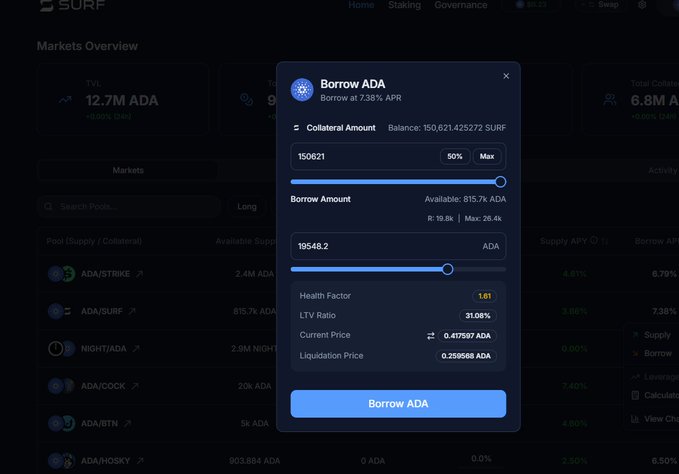Image resolution: width=679 pixels, height=474 pixels.
Task: Click Liquidation Price value 0.259568 ADA
Action: click(466, 356)
